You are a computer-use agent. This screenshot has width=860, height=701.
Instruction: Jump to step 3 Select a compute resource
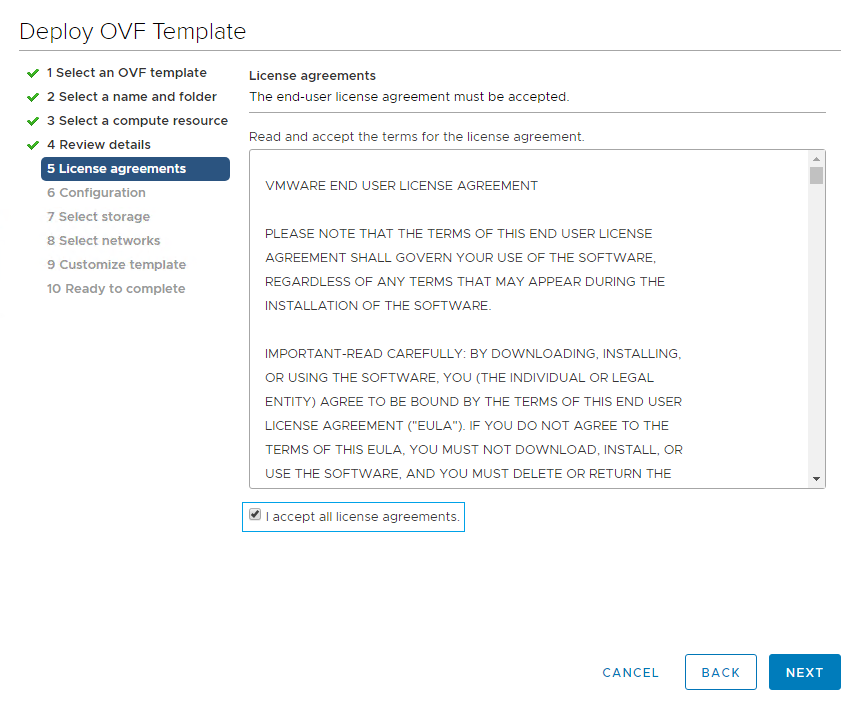(x=137, y=121)
